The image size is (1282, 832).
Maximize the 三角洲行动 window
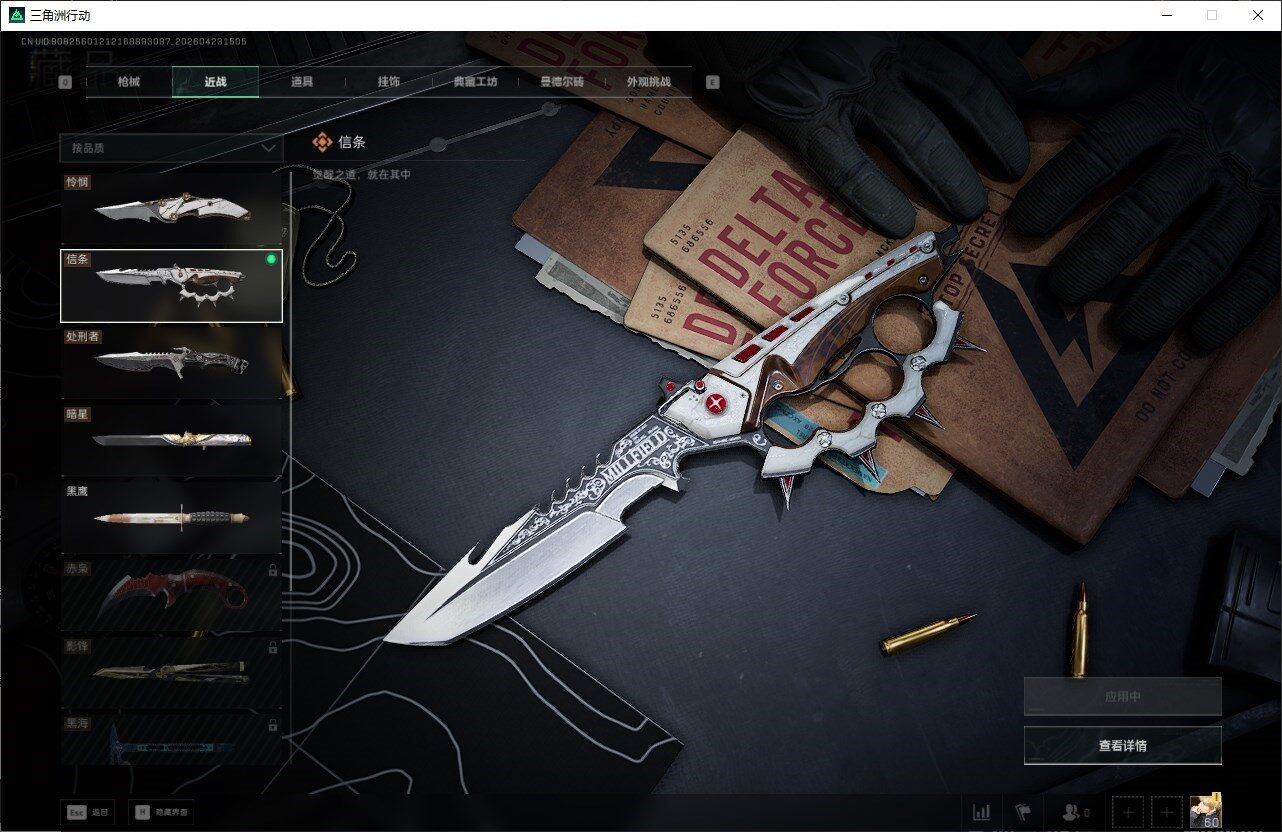pyautogui.click(x=1212, y=15)
